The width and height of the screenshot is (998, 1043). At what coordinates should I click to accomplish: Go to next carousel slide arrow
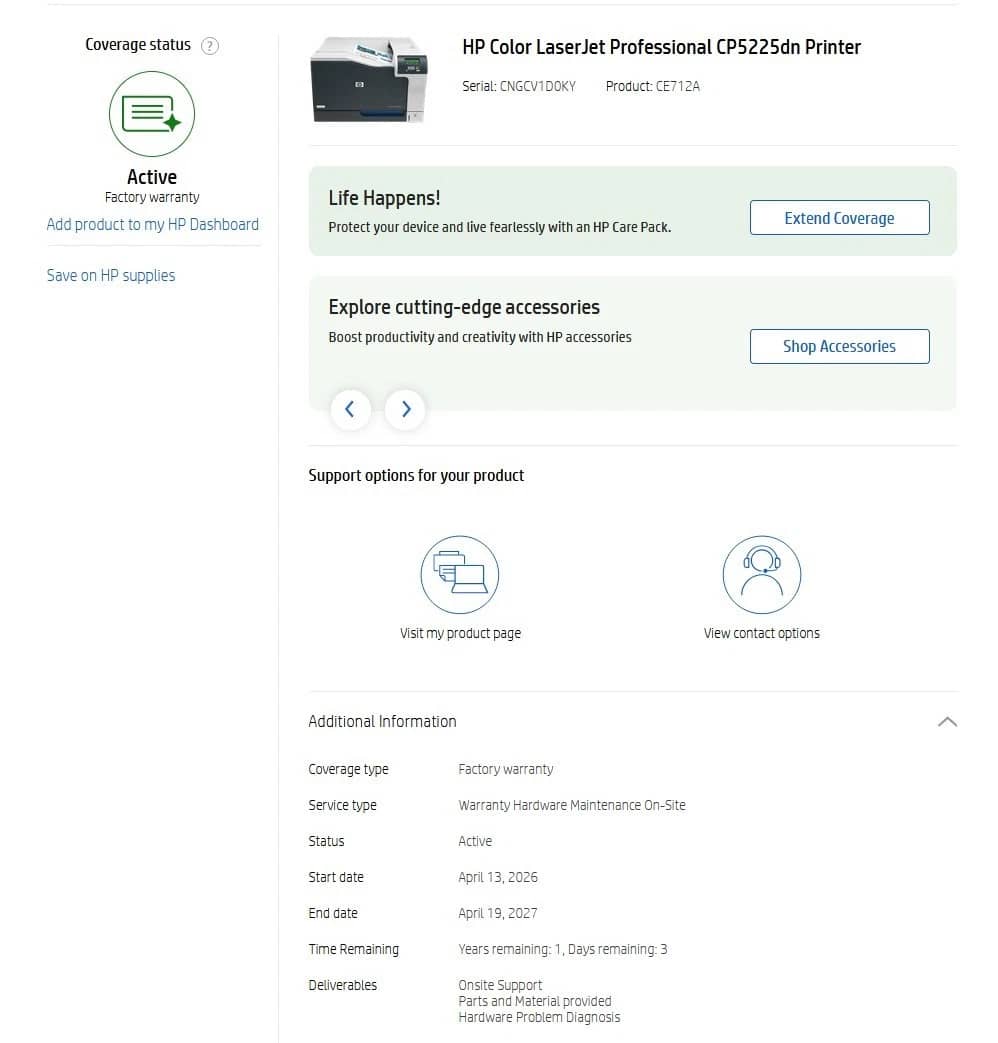click(405, 409)
